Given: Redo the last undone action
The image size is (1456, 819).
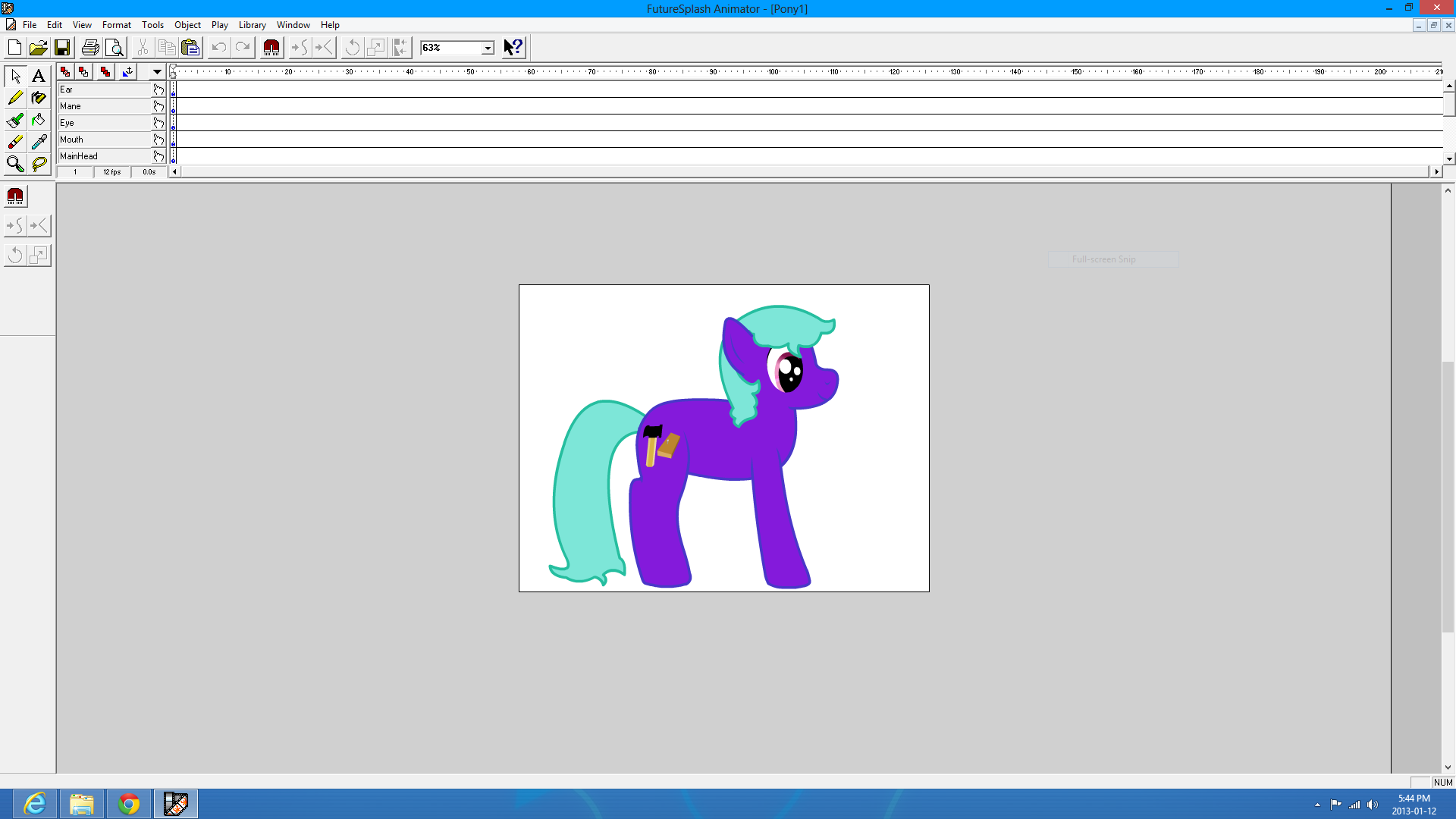Looking at the screenshot, I should 243,48.
